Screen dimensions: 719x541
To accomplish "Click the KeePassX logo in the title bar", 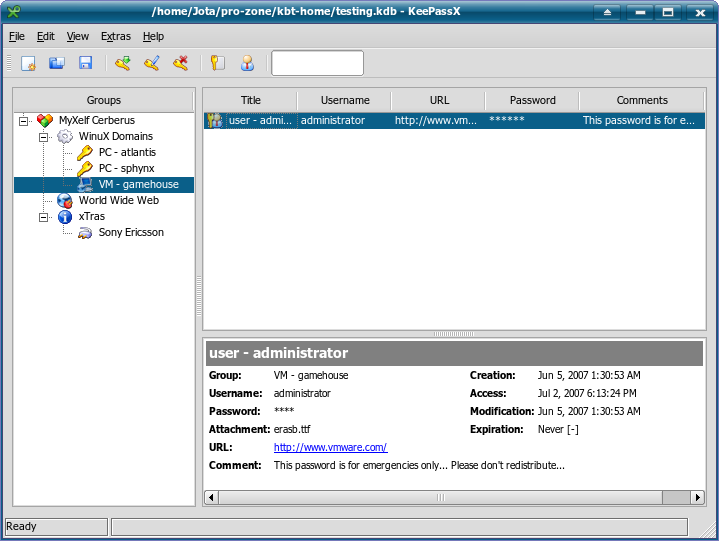I will pos(13,11).
